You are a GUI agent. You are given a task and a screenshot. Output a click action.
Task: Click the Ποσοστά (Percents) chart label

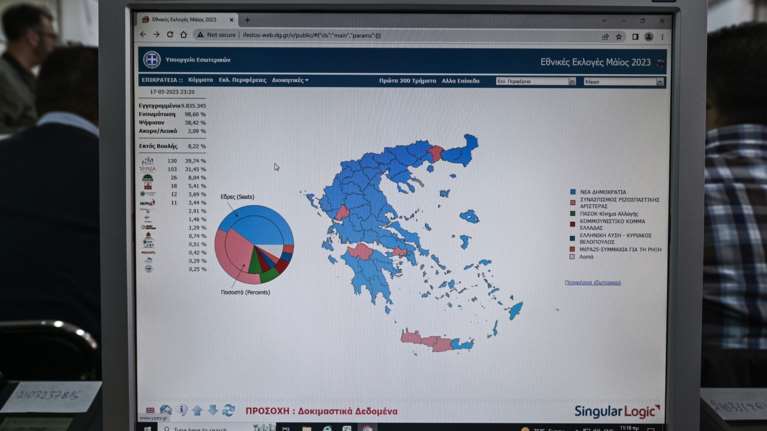point(245,293)
